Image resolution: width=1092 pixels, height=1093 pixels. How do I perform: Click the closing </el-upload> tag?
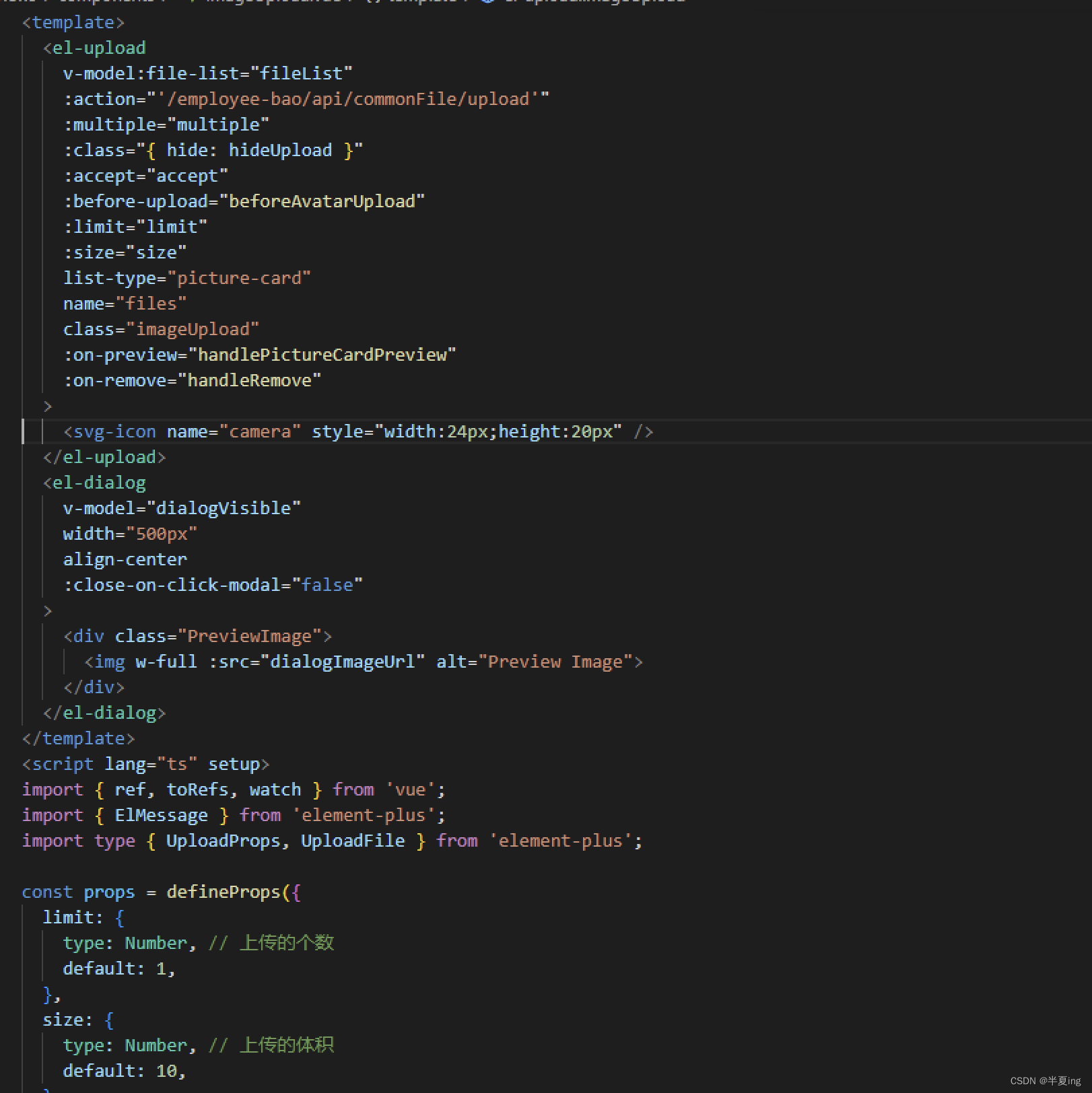coord(104,457)
